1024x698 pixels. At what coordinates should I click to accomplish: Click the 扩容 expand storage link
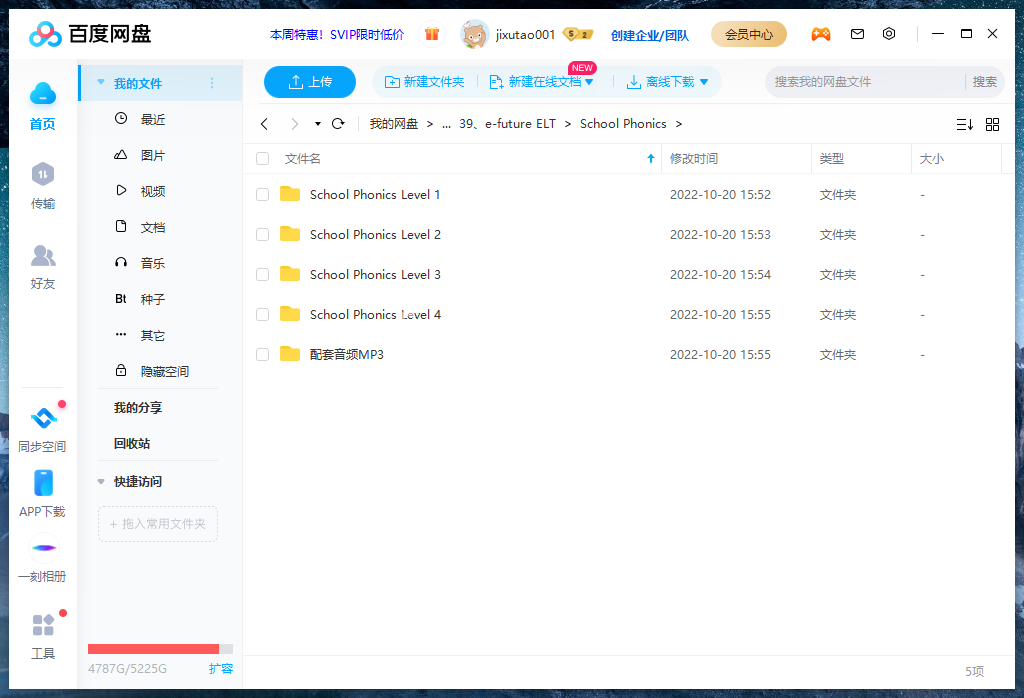[x=221, y=669]
